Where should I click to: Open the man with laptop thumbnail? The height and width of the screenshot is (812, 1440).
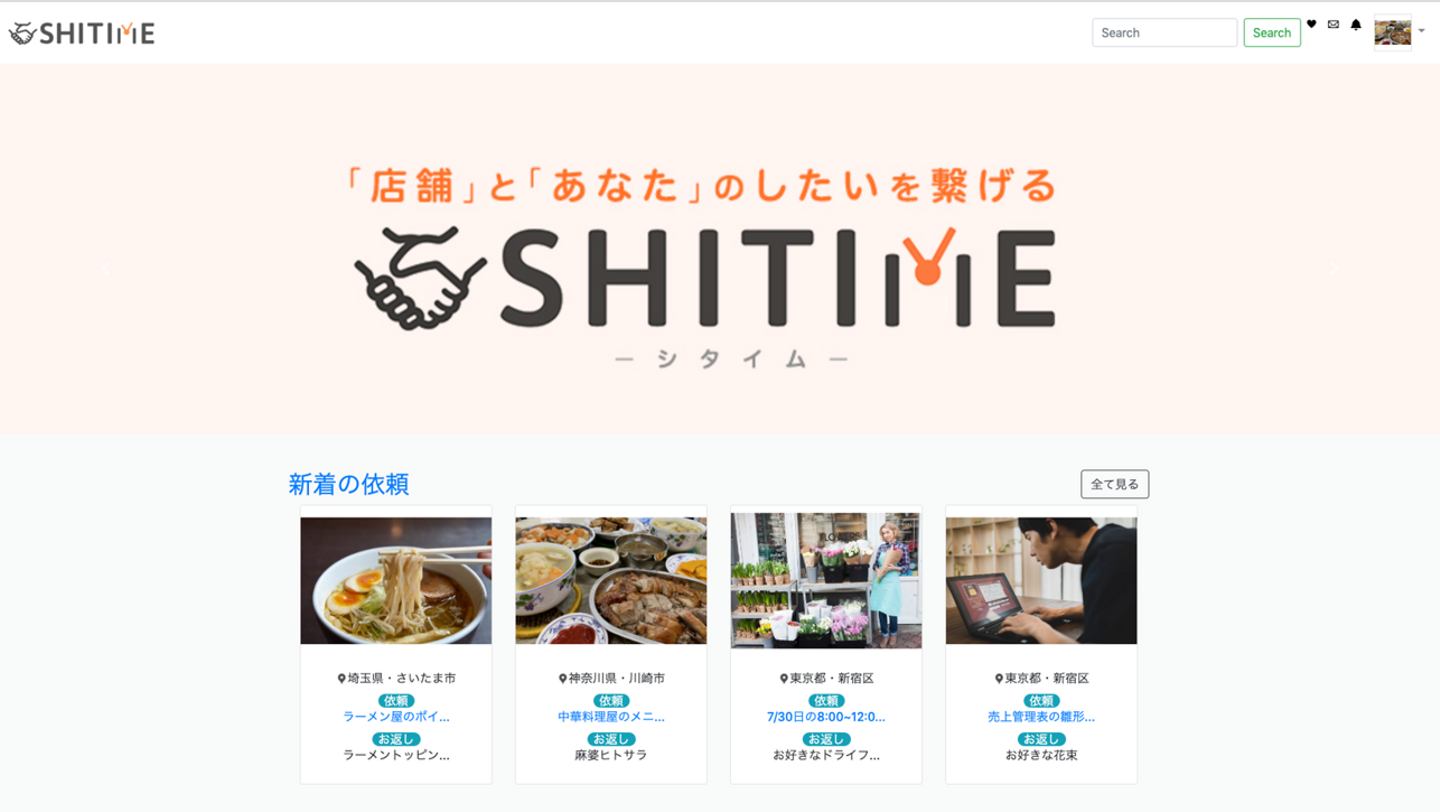tap(1041, 580)
